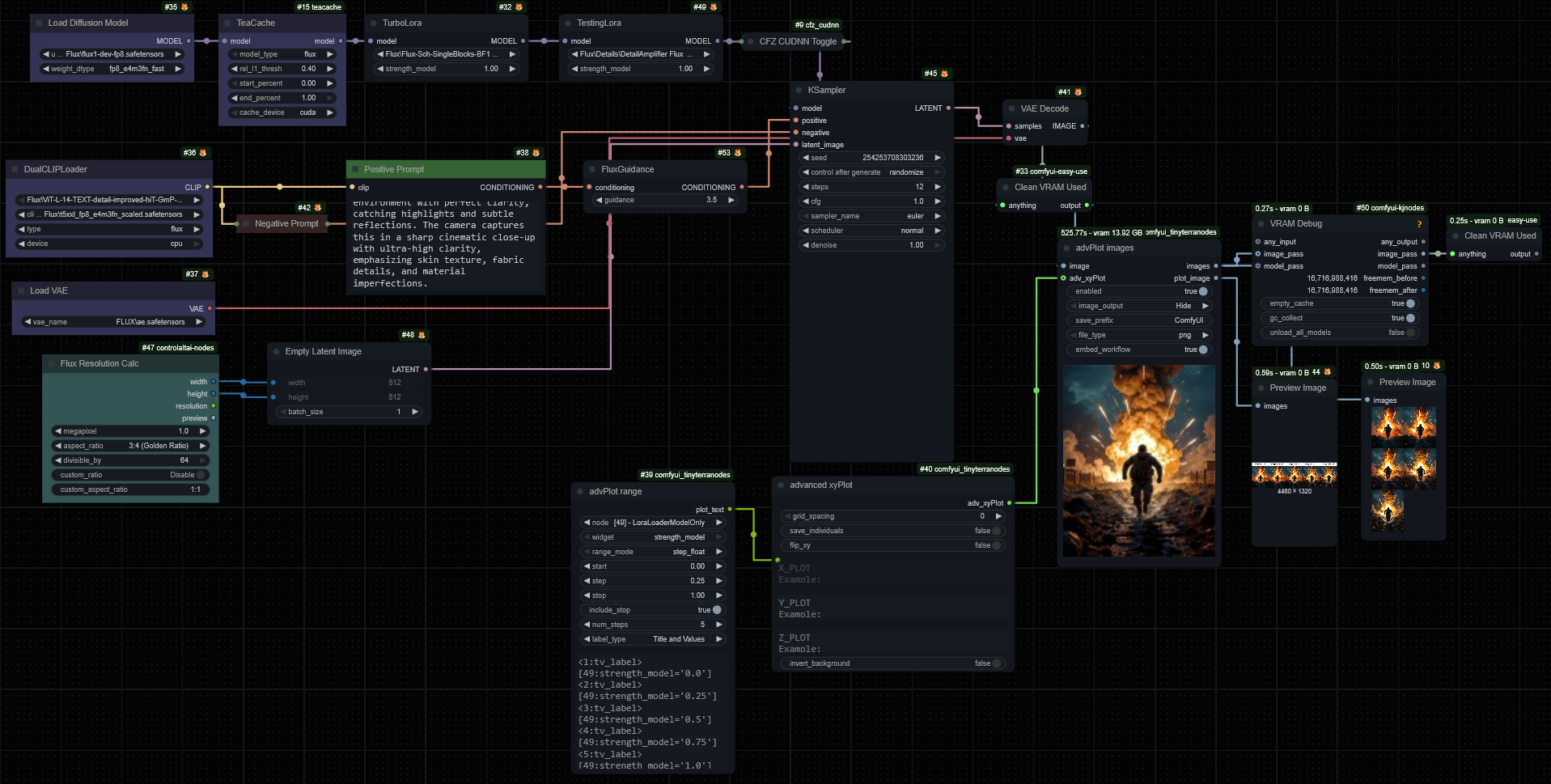Click the right arrow to increase KSampler steps
Screen dimensions: 1551x784
(x=938, y=187)
